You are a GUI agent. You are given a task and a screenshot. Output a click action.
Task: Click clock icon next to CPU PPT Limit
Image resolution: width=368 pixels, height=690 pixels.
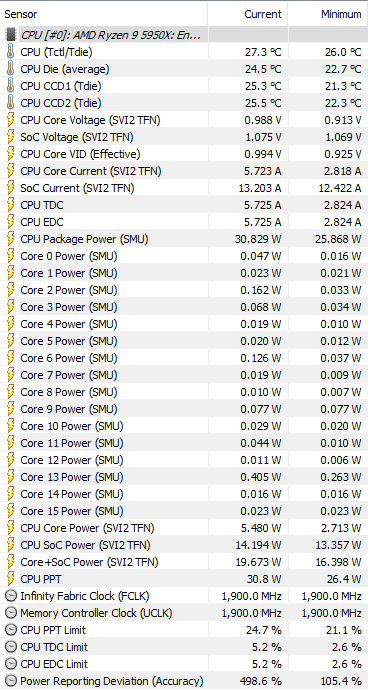click(11, 630)
